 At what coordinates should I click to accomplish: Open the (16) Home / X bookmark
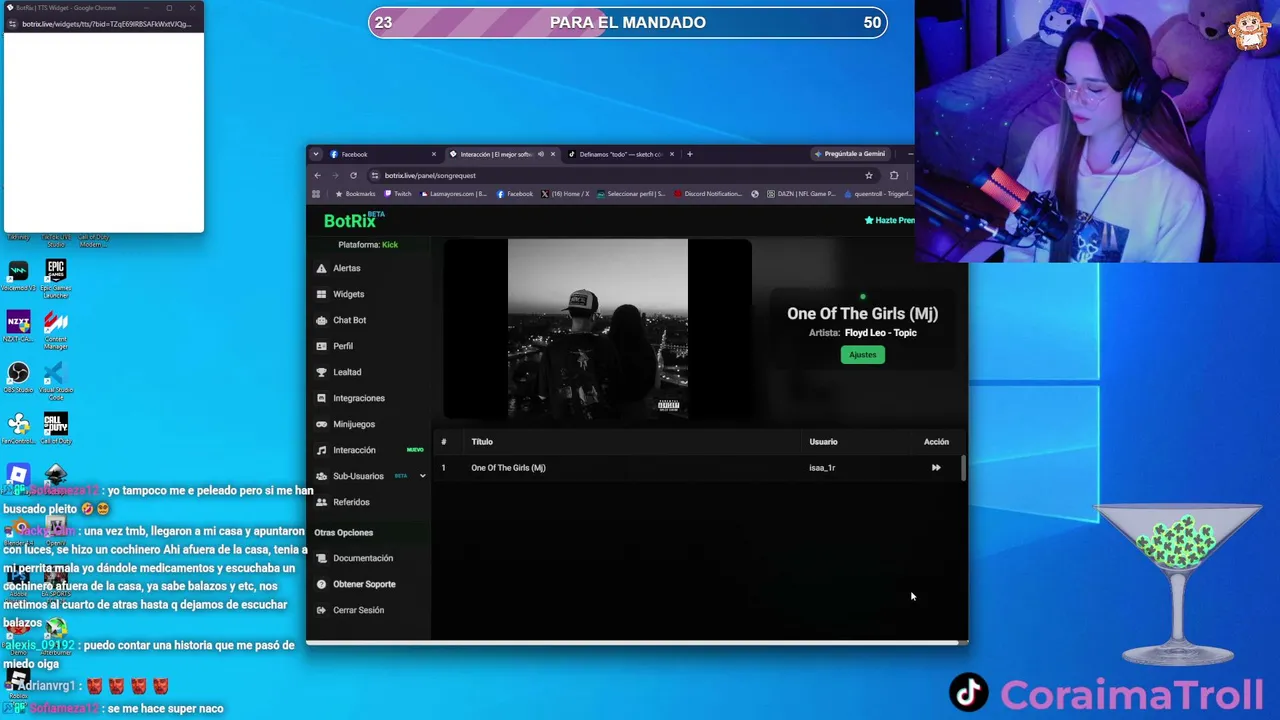tap(565, 194)
